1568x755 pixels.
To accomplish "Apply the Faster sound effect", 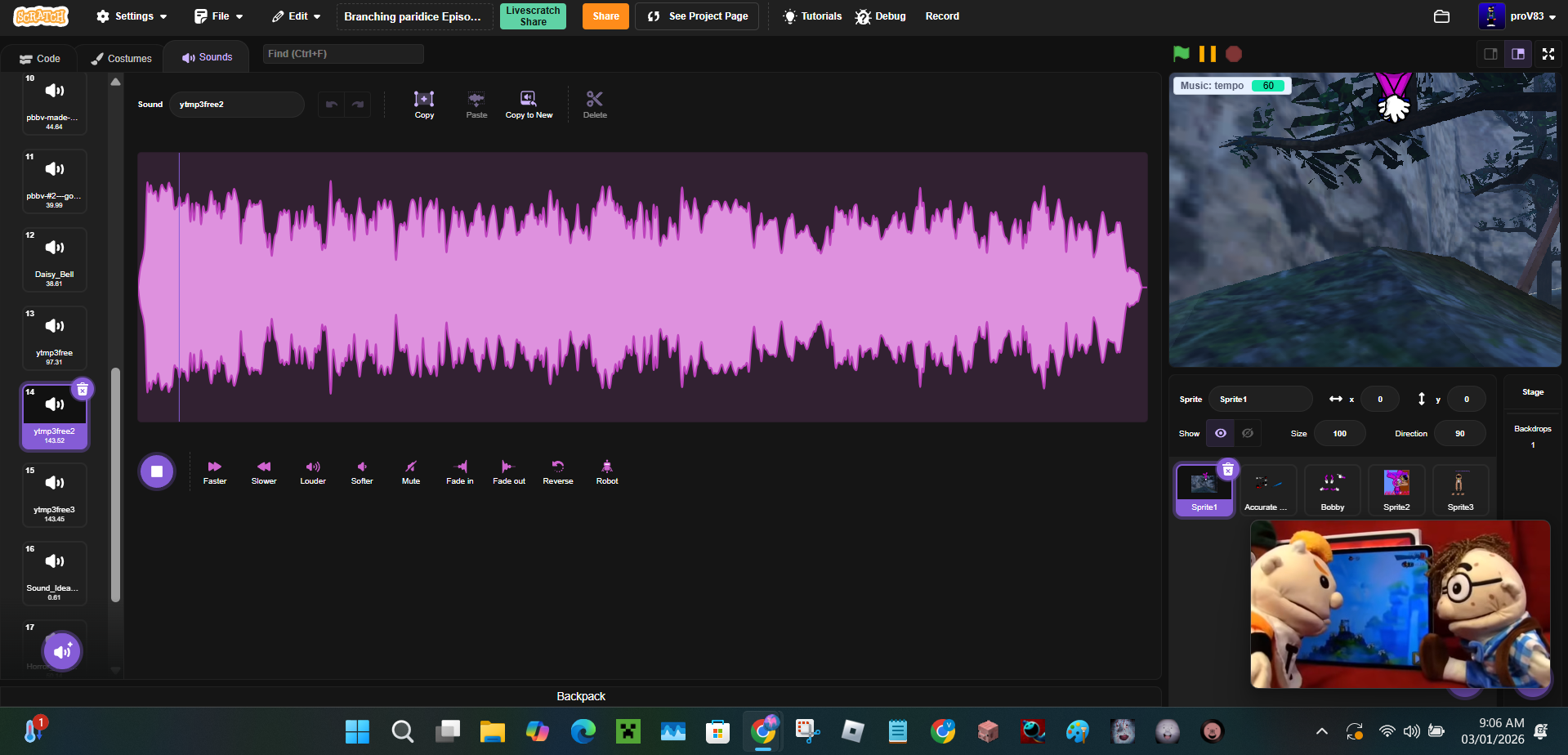I will coord(215,472).
